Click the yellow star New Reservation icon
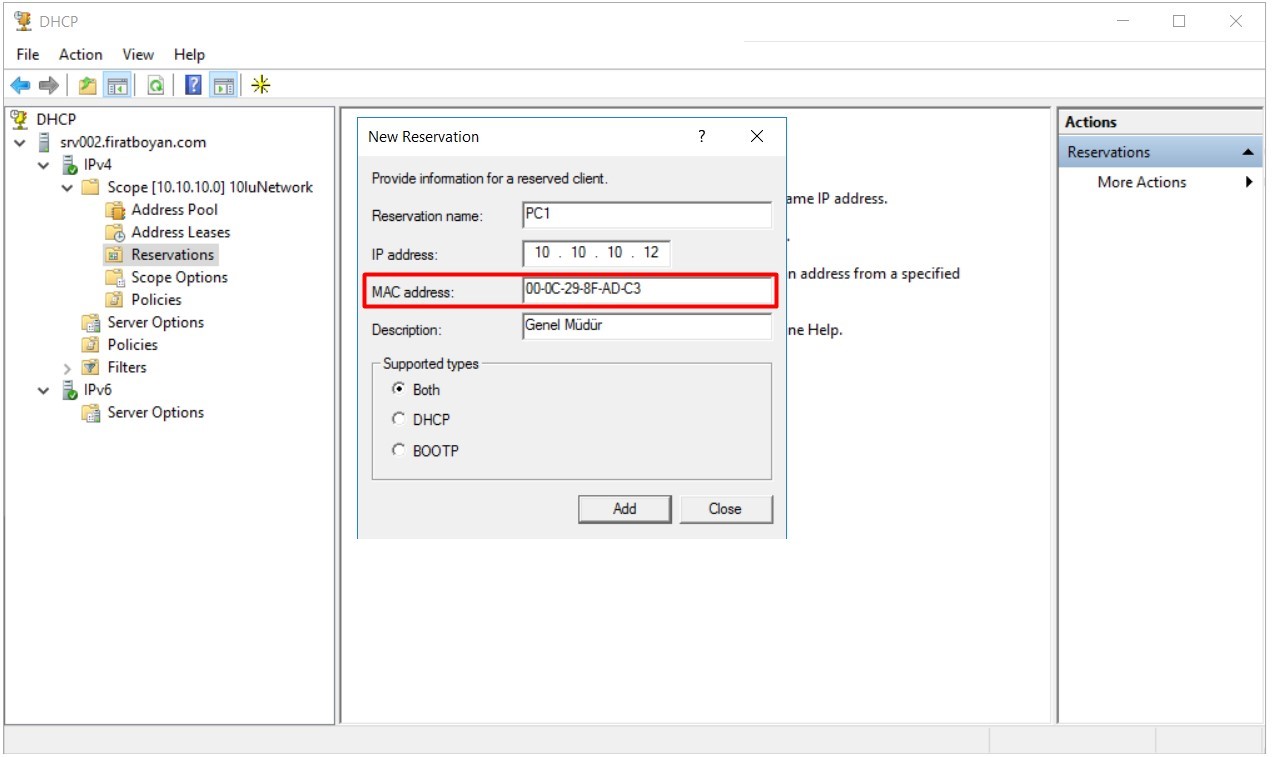 (x=260, y=86)
